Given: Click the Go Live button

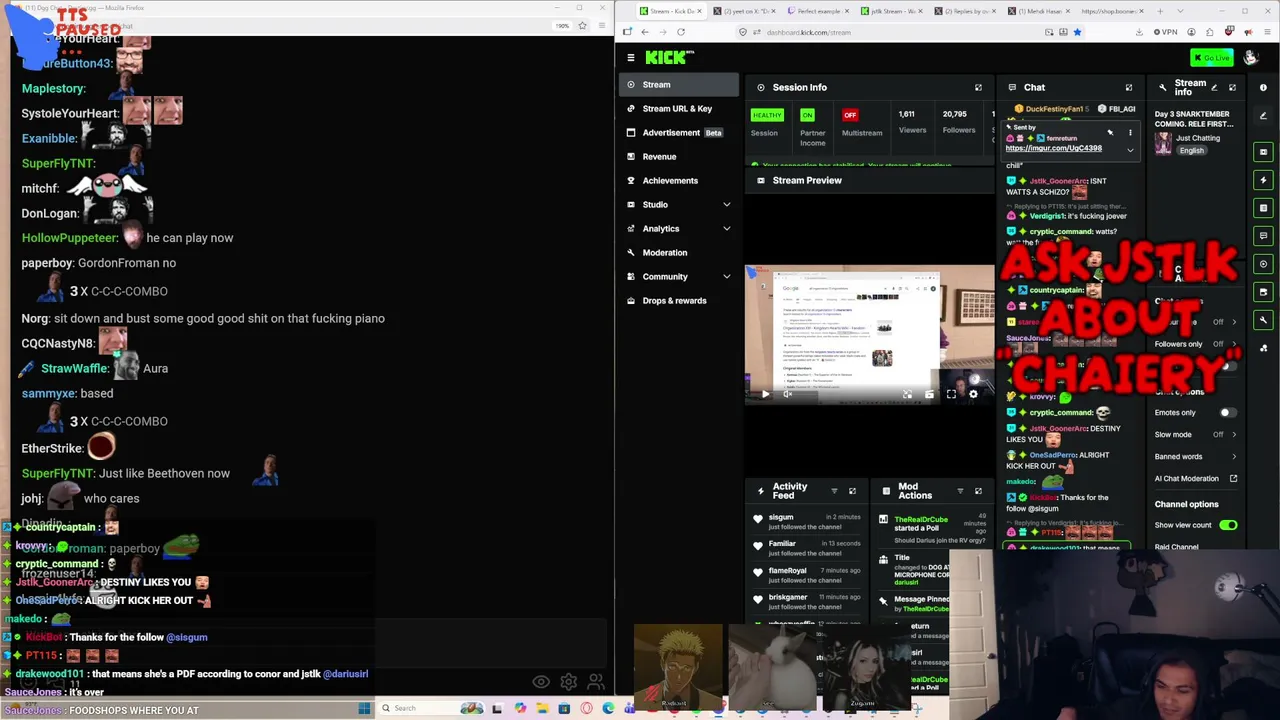Looking at the screenshot, I should 1212,58.
